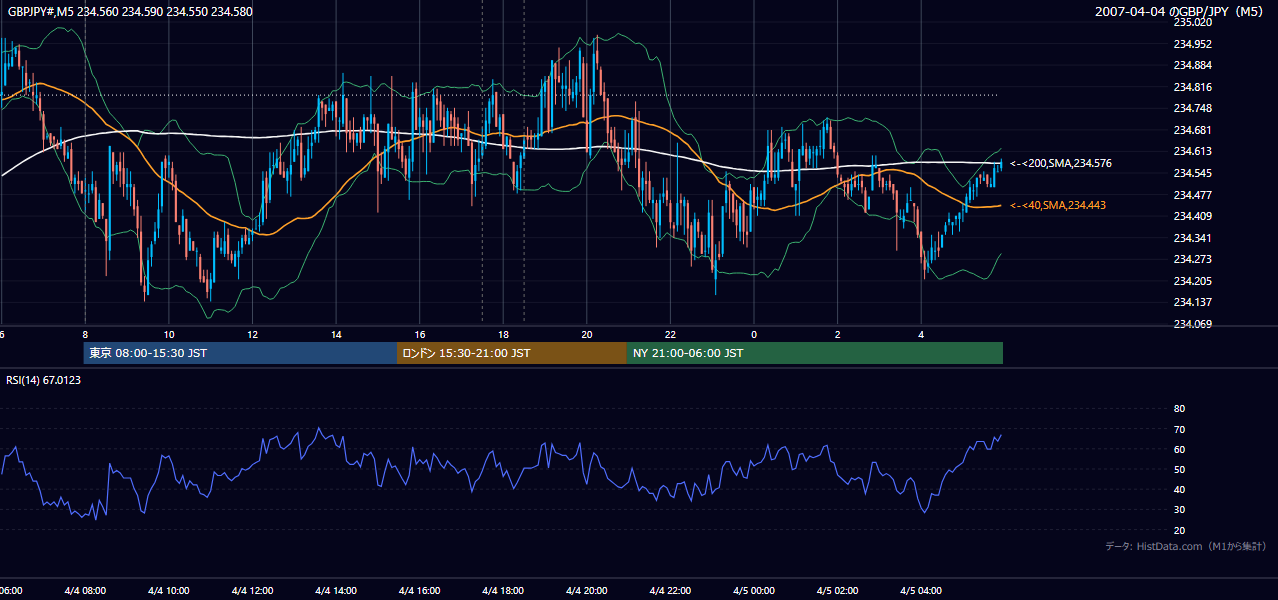Click the RSI(14) 67.0123 indicator label
1278x600 pixels.
pyautogui.click(x=44, y=380)
